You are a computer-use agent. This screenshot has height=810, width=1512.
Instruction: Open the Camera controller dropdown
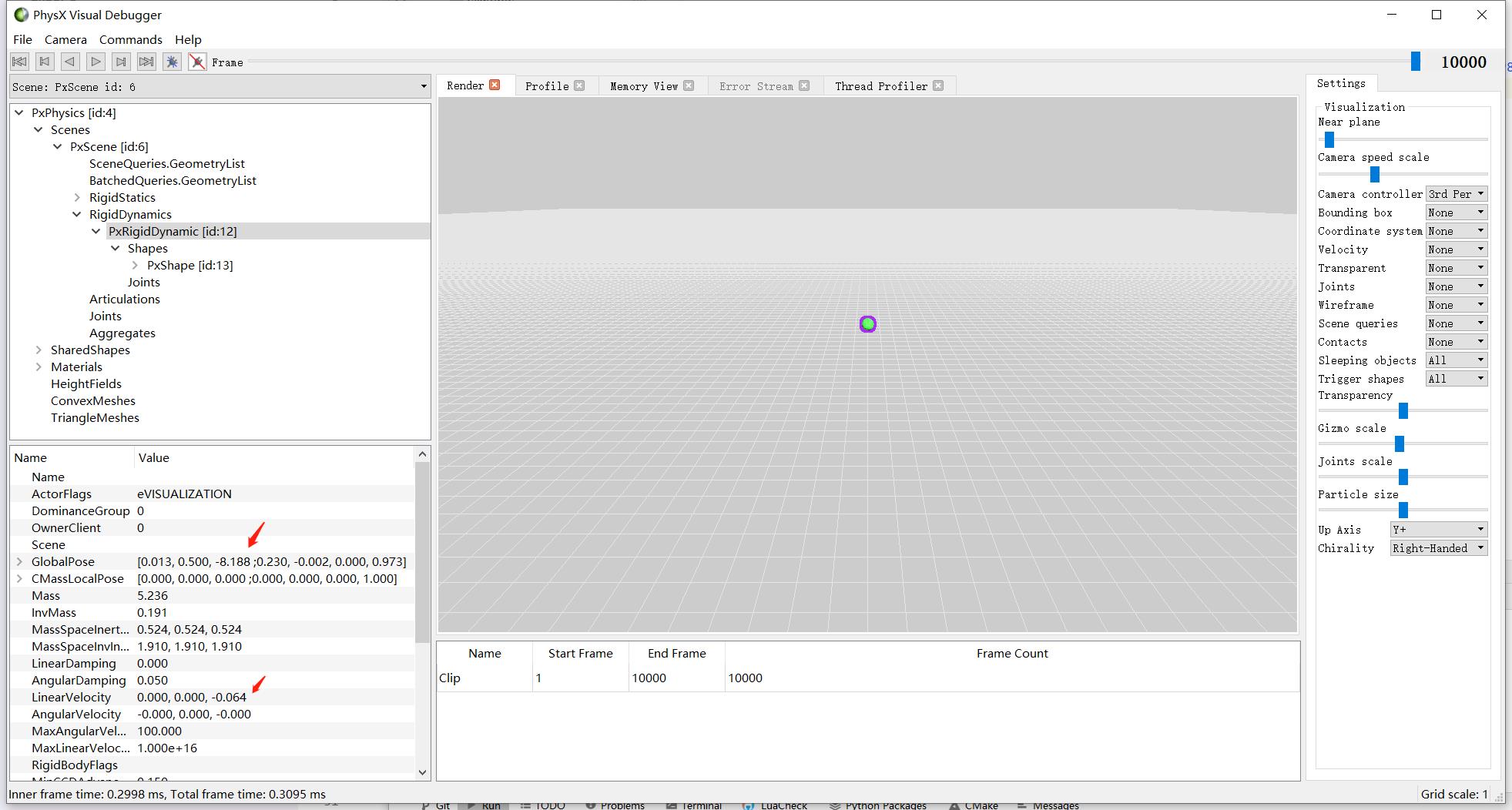click(x=1457, y=194)
